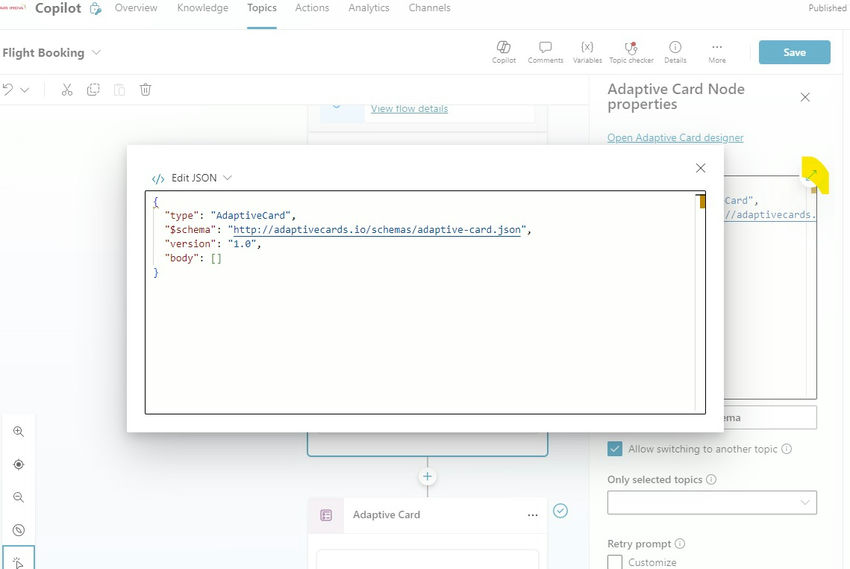The width and height of the screenshot is (850, 569).
Task: Select the Adaptive Card node title
Action: point(386,515)
